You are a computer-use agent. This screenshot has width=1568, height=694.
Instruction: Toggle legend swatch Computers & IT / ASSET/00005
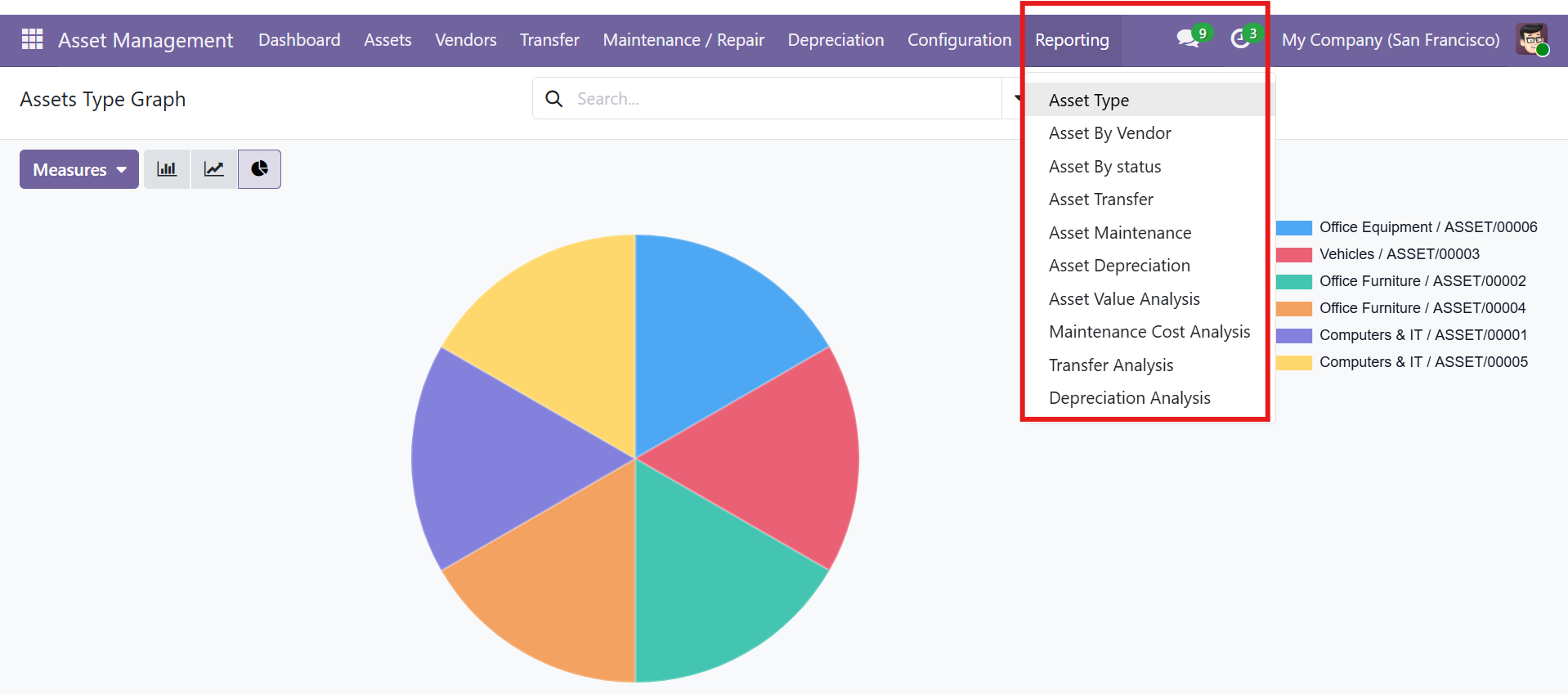coord(1294,362)
